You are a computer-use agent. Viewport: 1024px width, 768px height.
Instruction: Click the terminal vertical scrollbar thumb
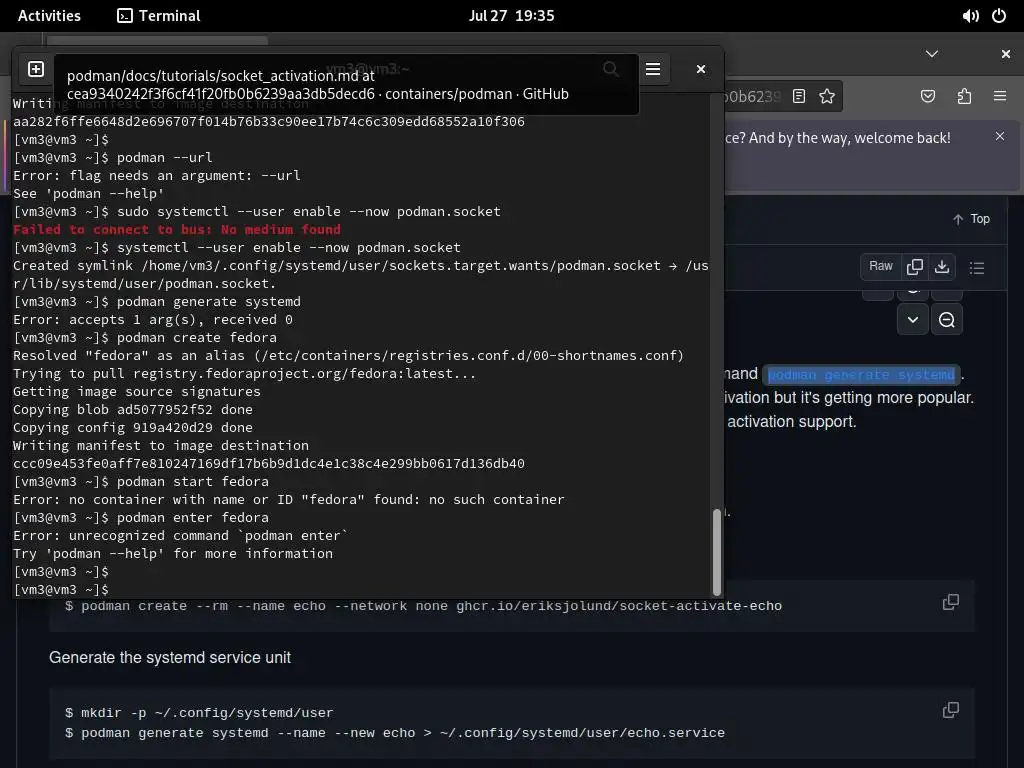(716, 552)
